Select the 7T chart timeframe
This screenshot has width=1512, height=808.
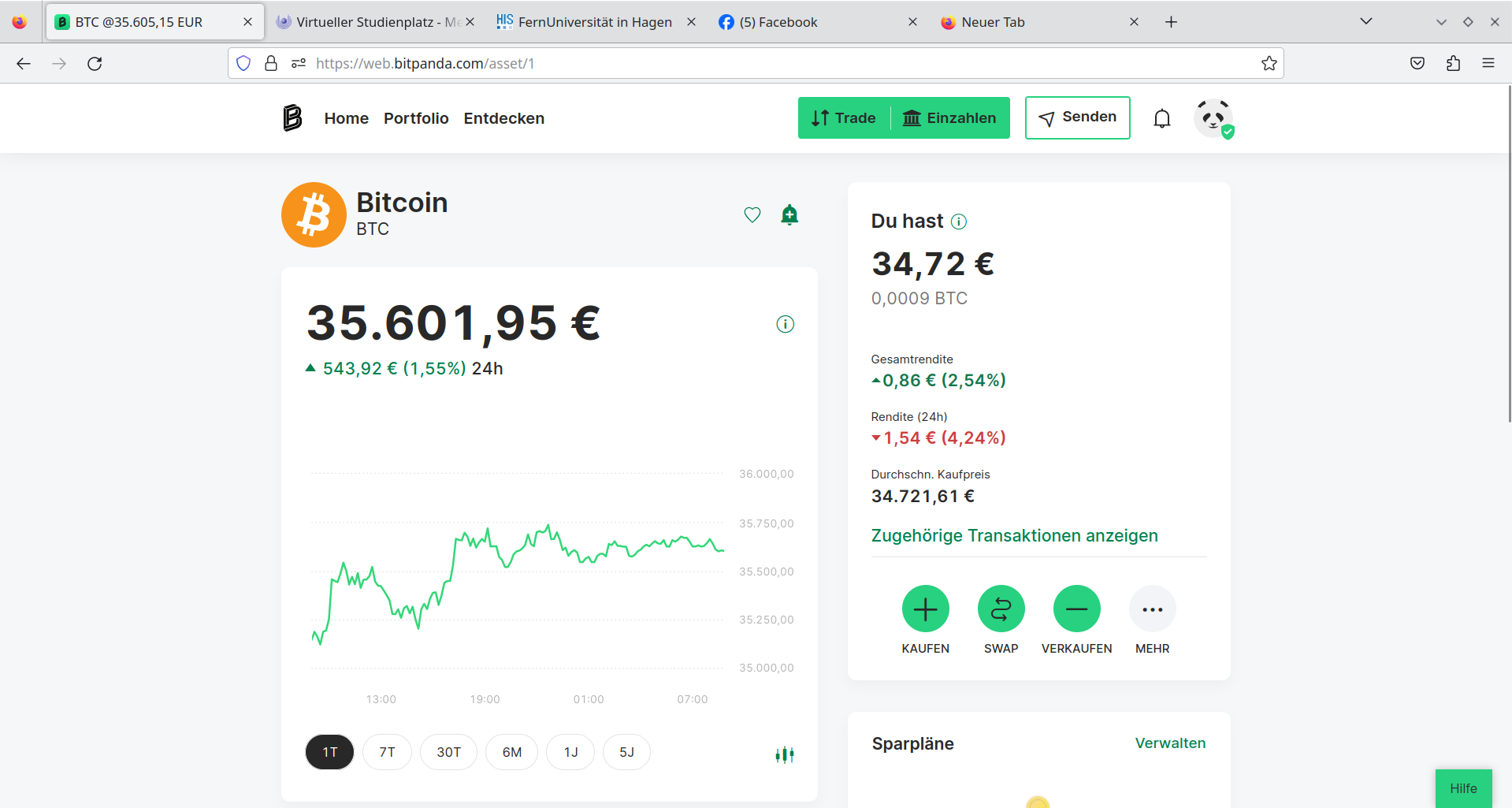click(387, 752)
